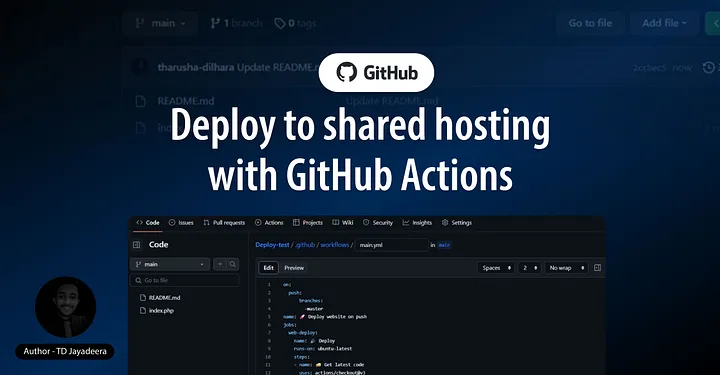Click the 0 tags link in background

[295, 23]
